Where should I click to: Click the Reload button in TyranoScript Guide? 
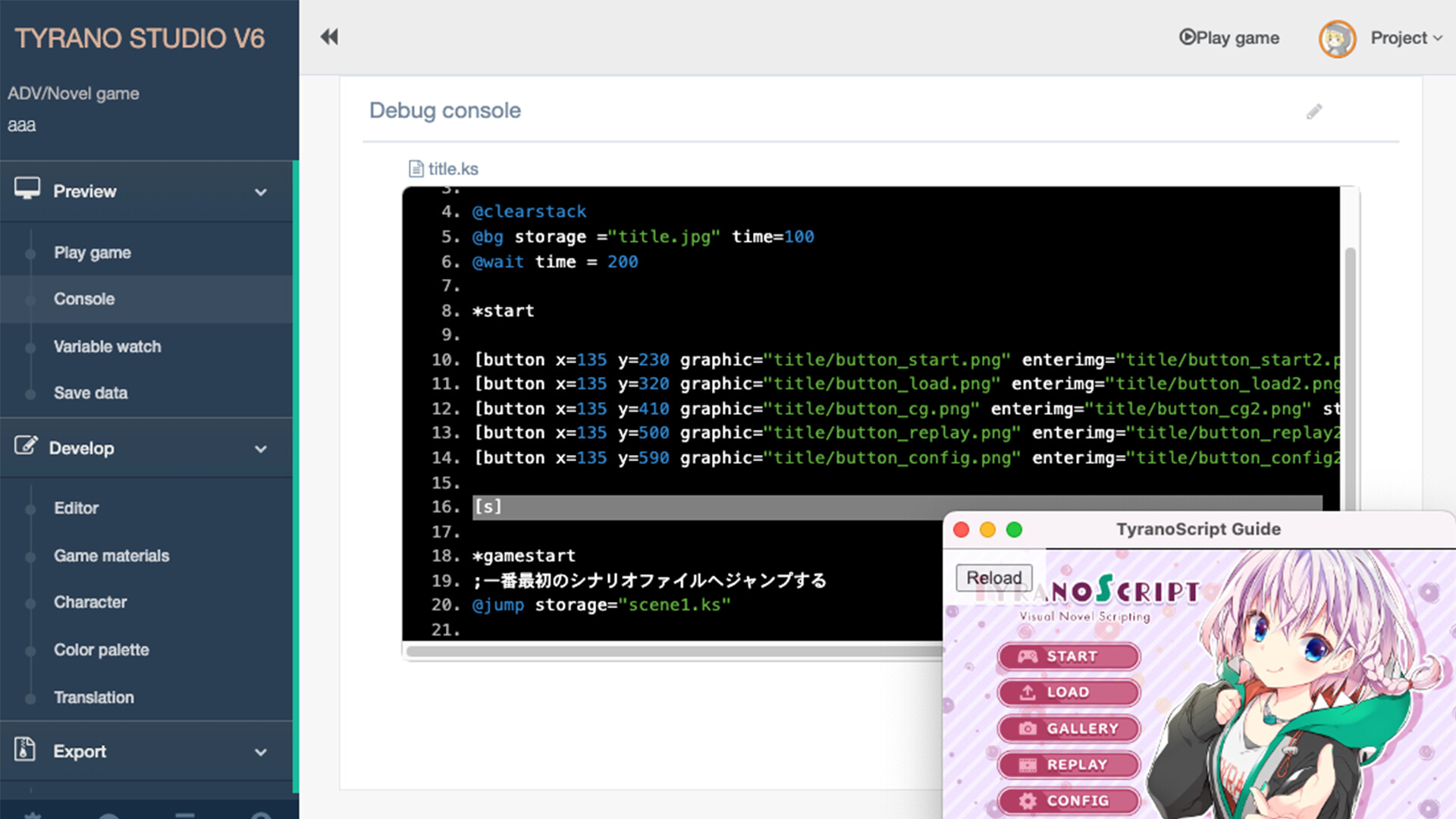coord(993,577)
